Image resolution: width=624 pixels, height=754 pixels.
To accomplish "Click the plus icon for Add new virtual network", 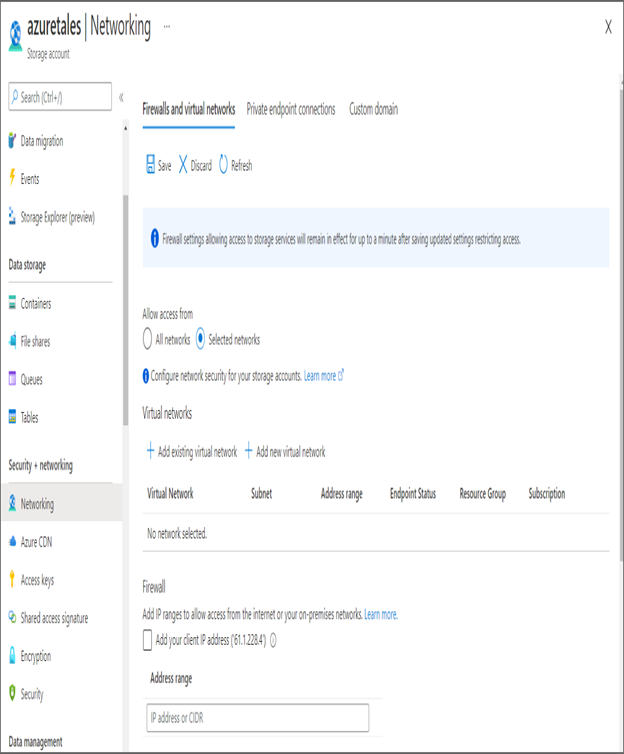I will pos(249,451).
